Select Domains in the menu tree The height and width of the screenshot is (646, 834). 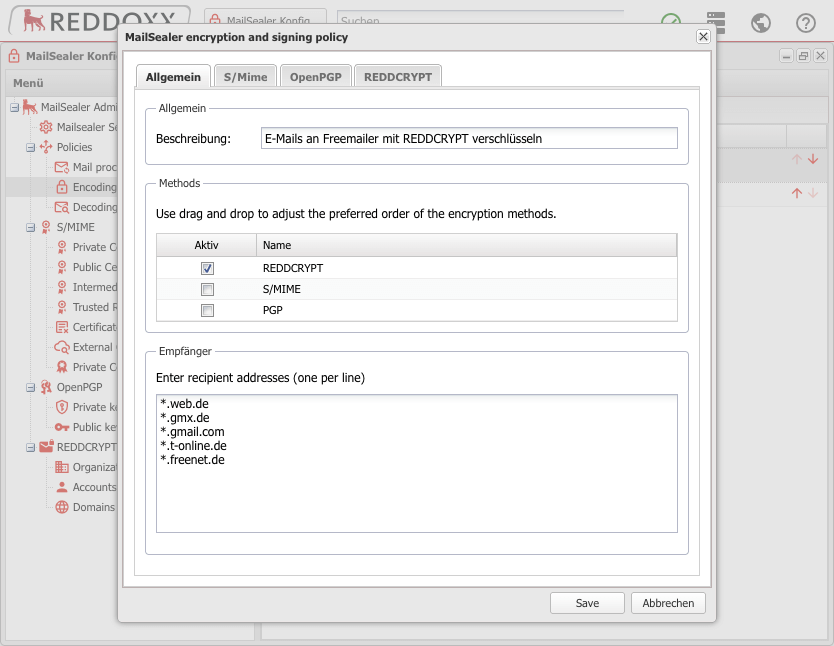click(94, 507)
